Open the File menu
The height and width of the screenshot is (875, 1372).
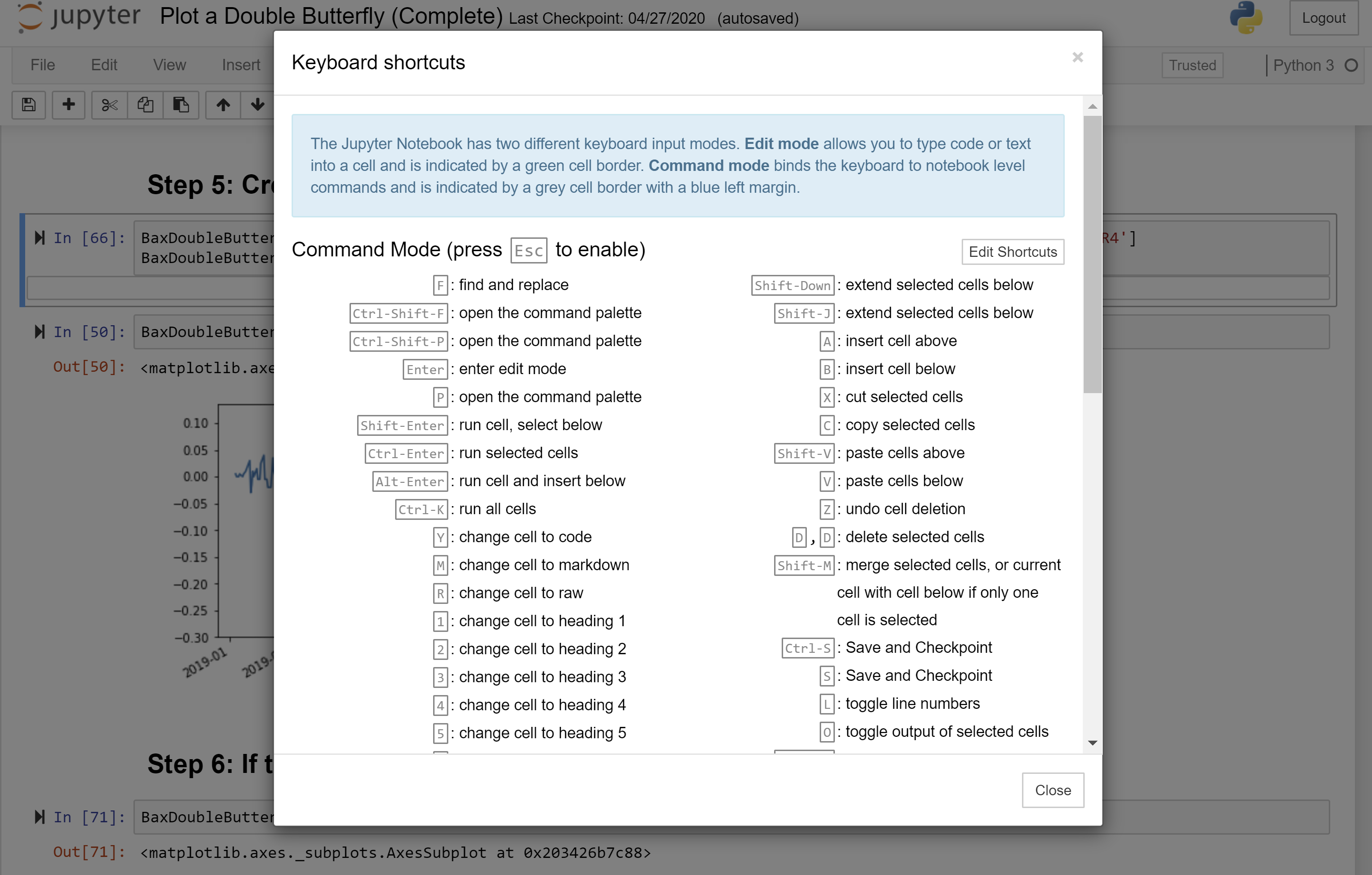pyautogui.click(x=41, y=64)
